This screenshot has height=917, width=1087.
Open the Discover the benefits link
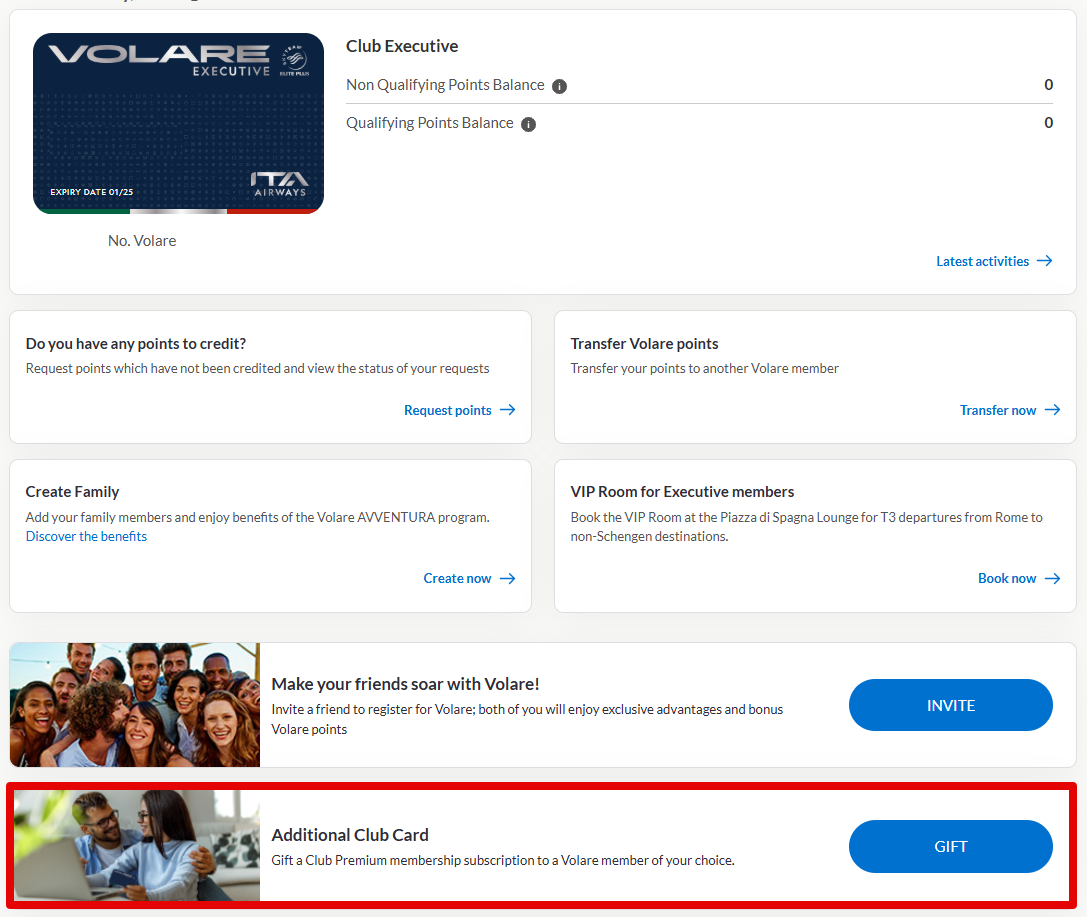coord(86,536)
